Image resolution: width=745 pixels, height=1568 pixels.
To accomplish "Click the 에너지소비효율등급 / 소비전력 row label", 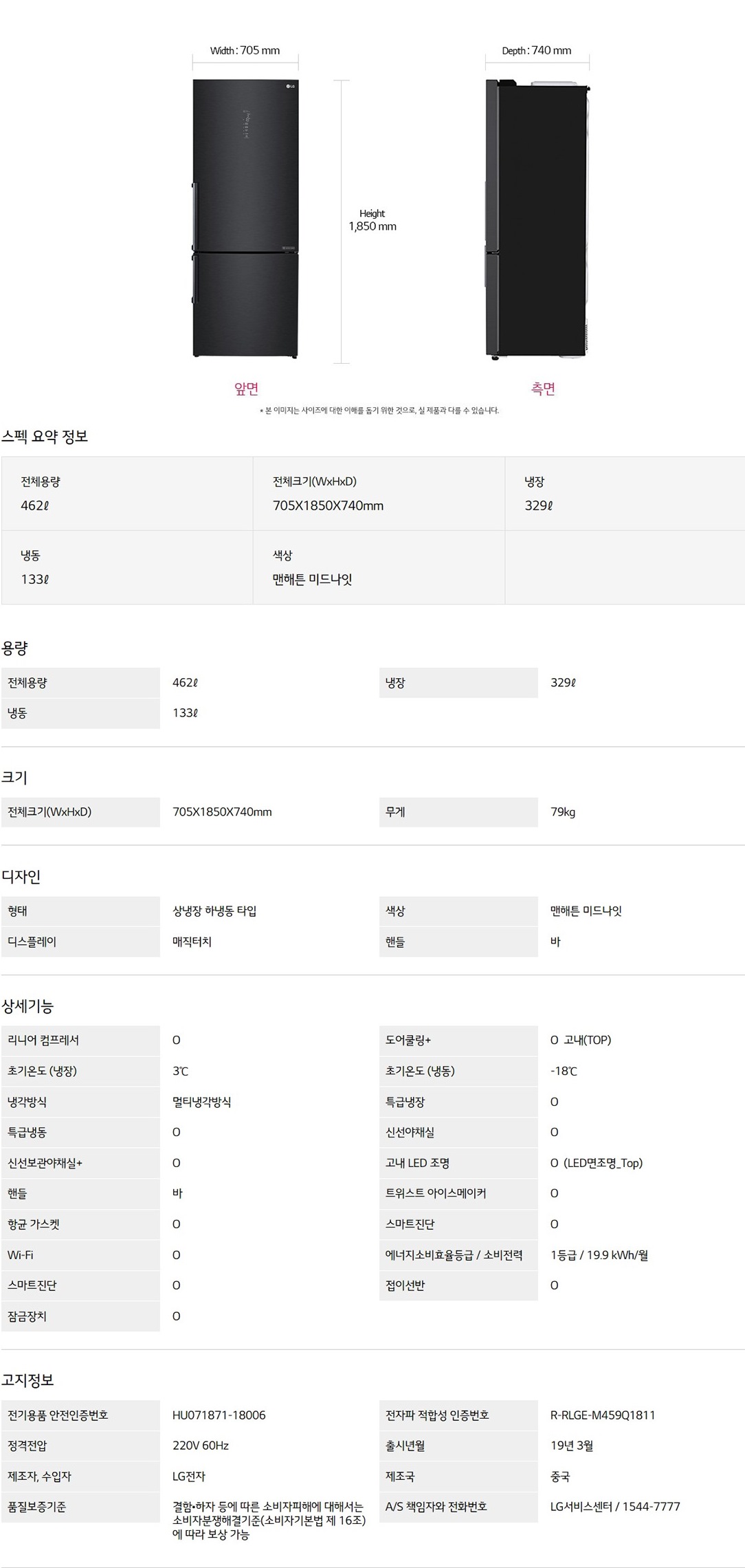I will click(x=454, y=1255).
